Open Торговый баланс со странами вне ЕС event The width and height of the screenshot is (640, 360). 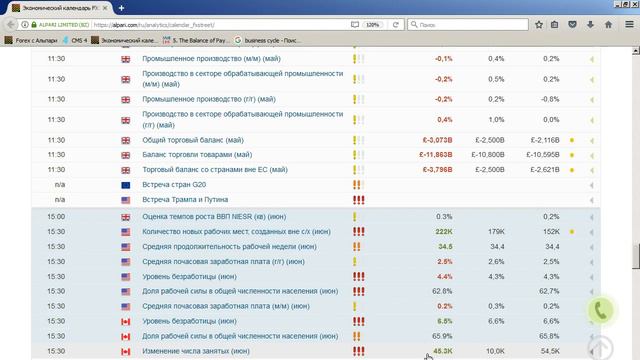pyautogui.click(x=215, y=169)
